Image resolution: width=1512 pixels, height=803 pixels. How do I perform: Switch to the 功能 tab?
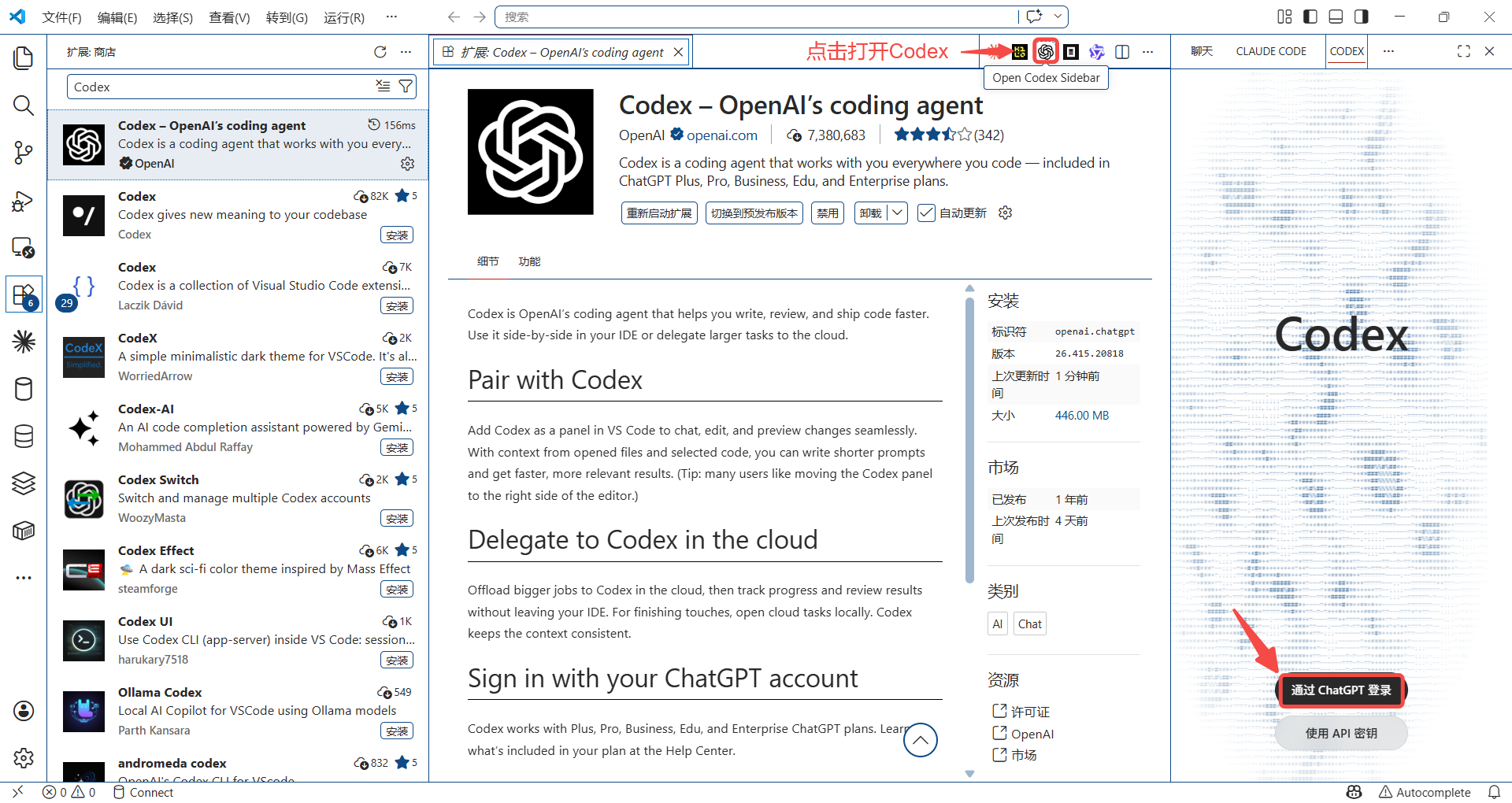coord(529,261)
